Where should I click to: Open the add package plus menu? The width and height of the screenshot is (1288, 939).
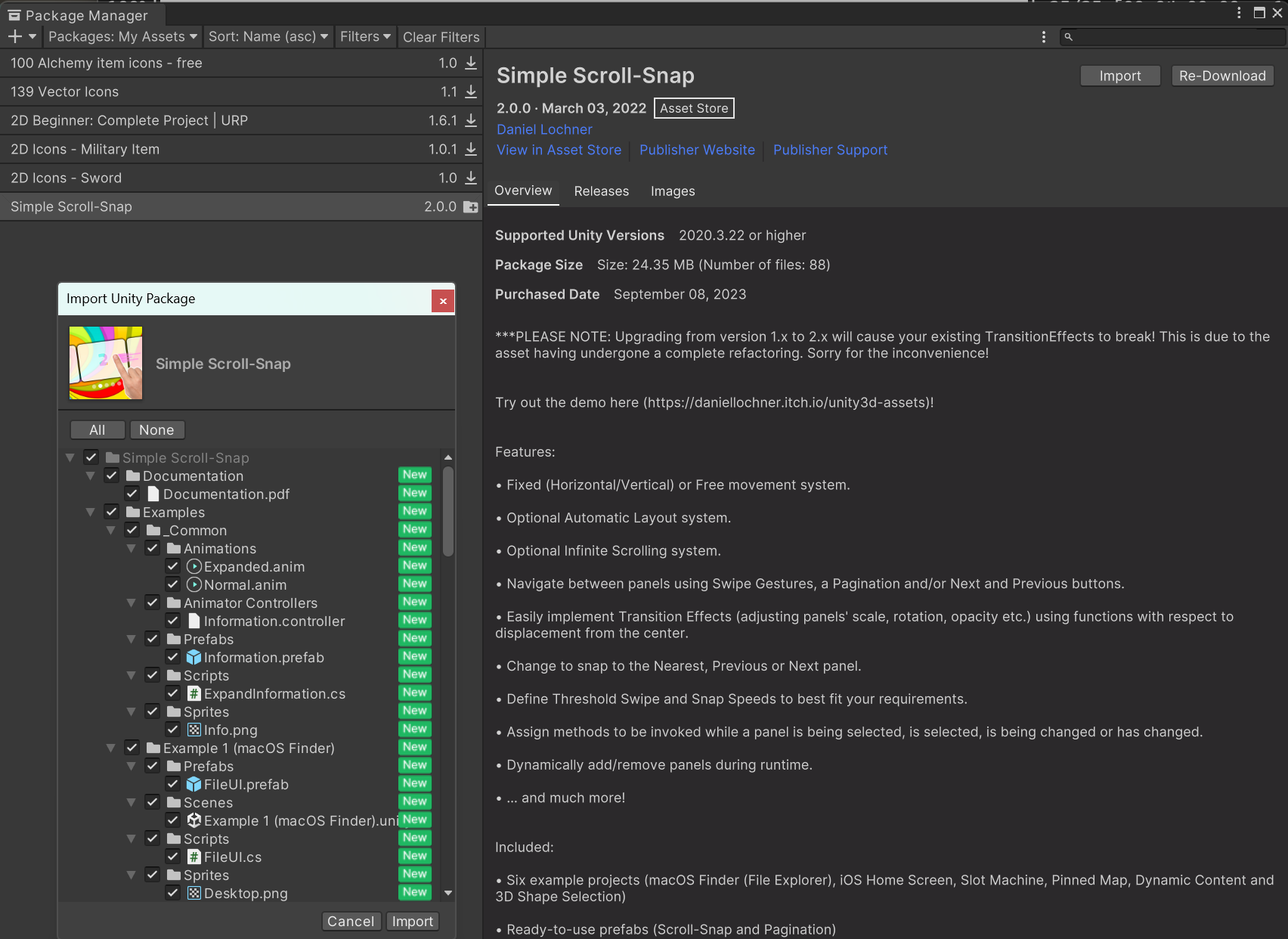21,36
